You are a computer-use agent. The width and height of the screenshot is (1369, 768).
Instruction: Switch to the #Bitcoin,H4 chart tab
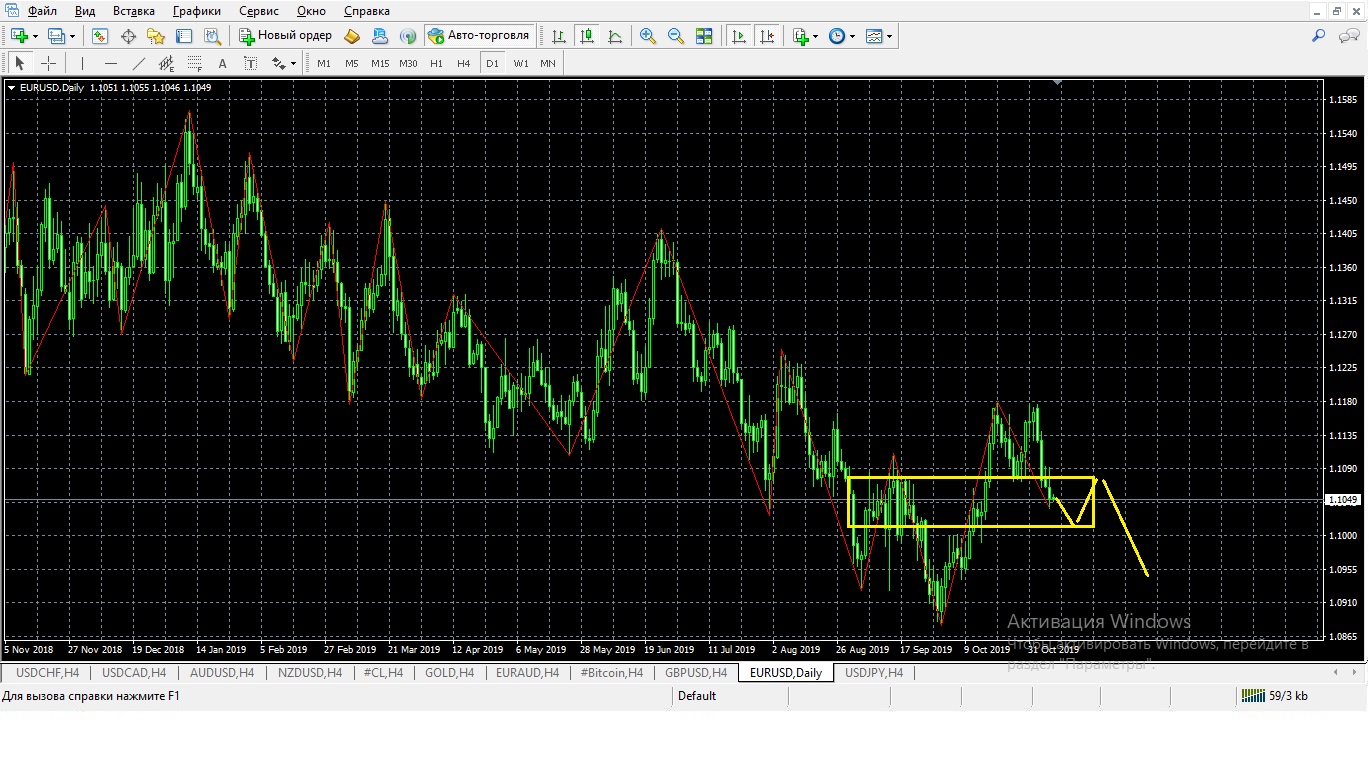[612, 673]
